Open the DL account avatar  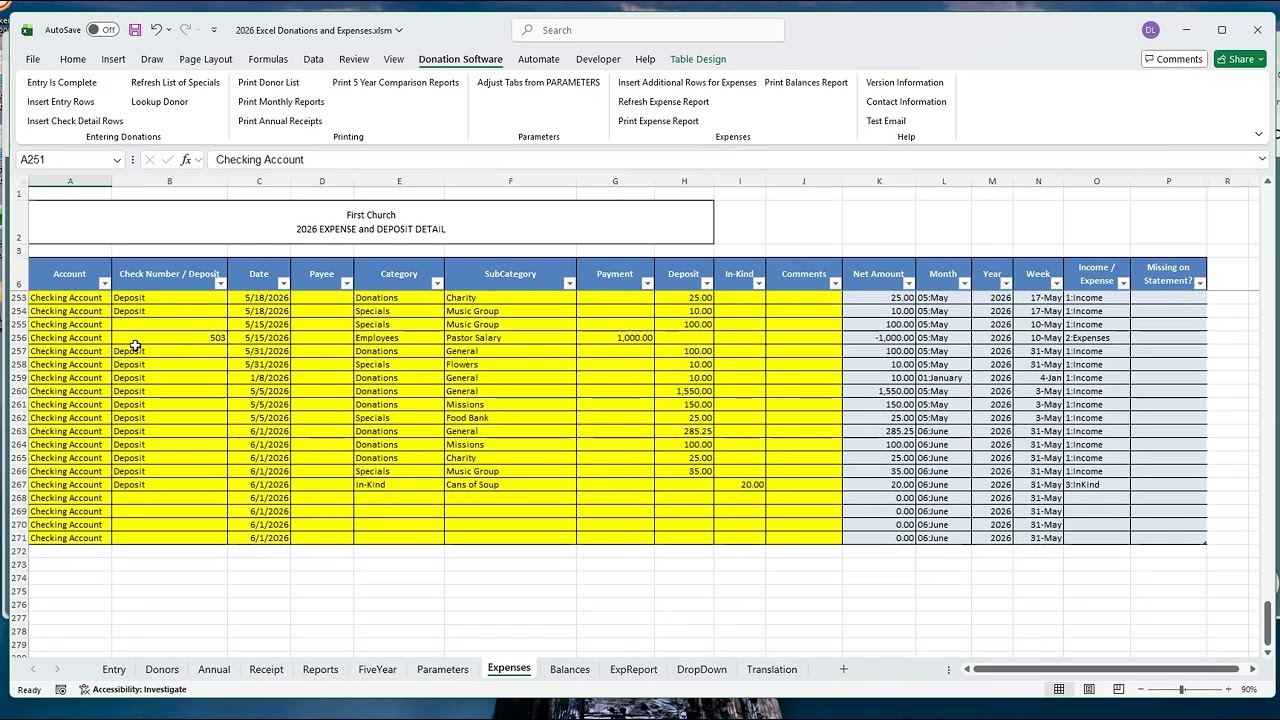pos(1150,30)
